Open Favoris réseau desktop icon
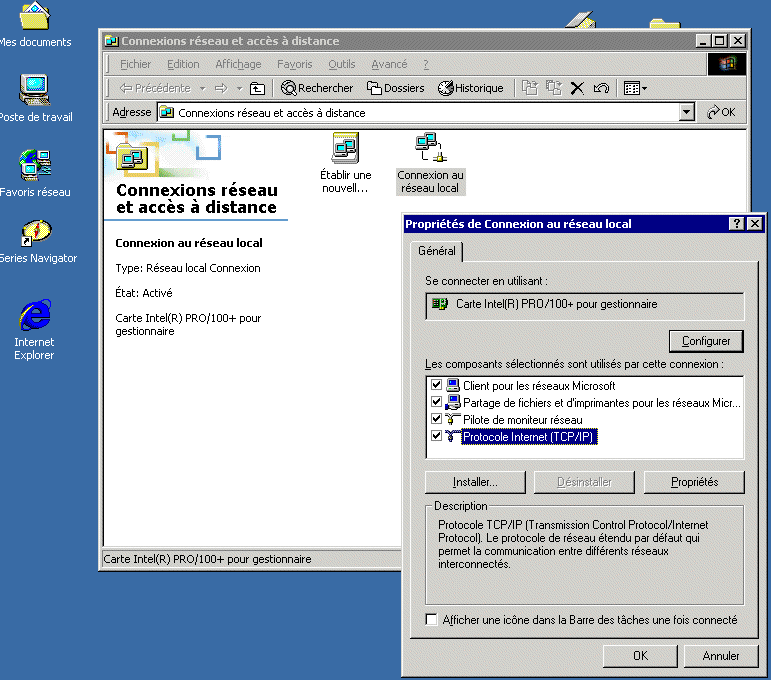 pyautogui.click(x=34, y=173)
